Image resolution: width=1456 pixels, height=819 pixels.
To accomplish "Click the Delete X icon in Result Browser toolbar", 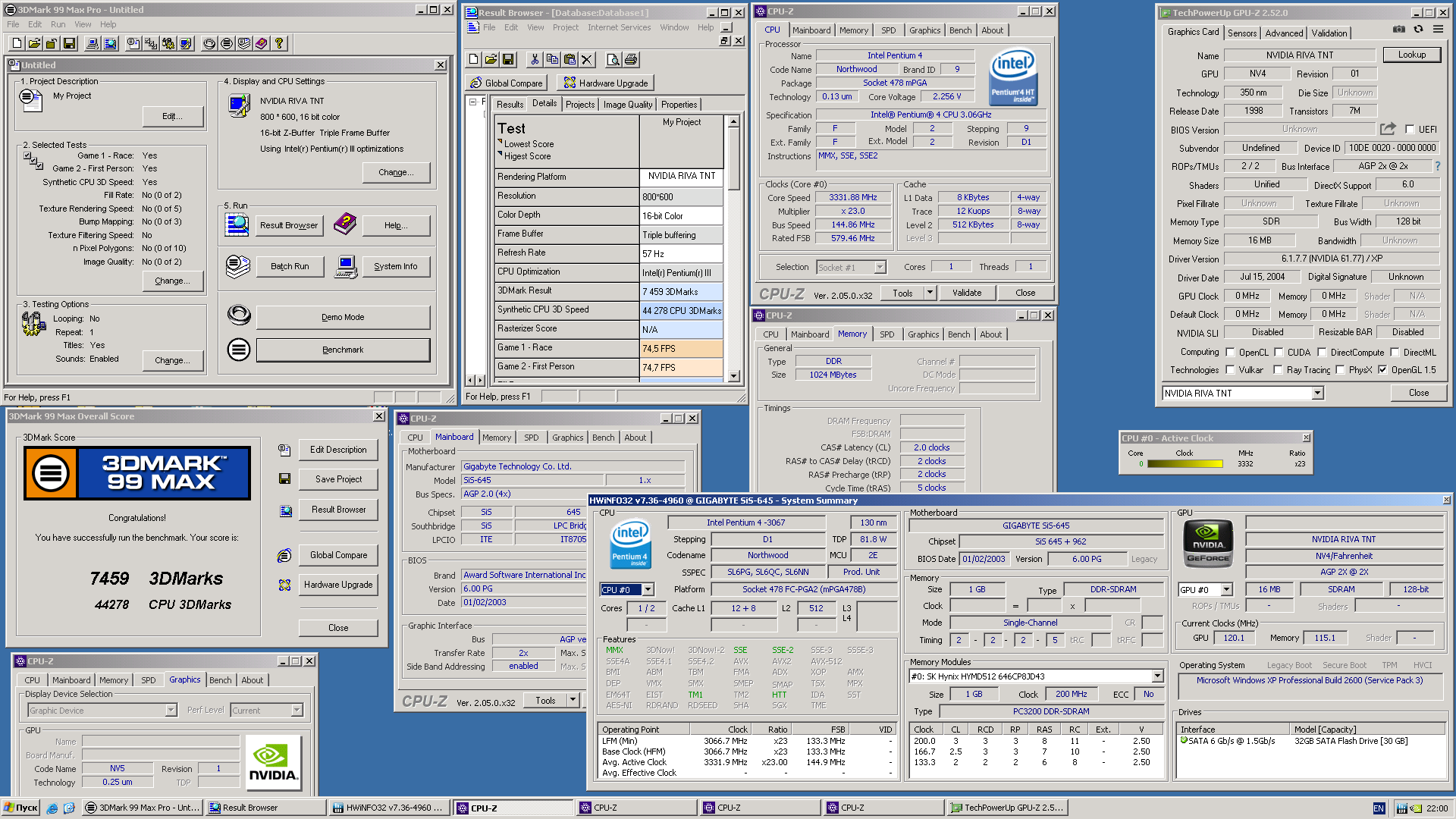I will coord(587,59).
